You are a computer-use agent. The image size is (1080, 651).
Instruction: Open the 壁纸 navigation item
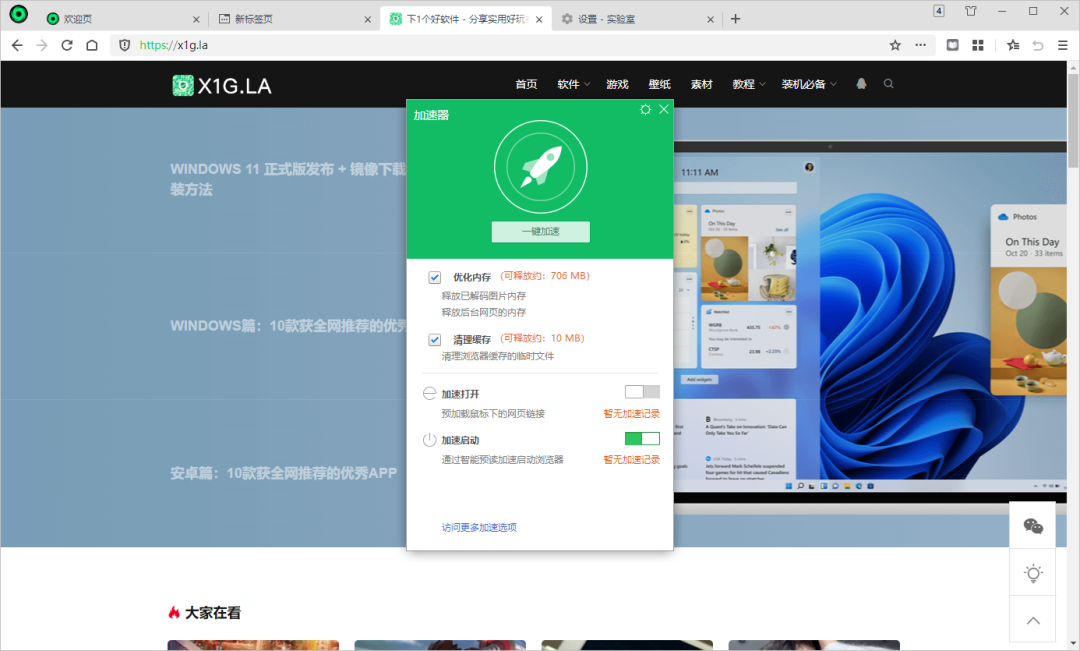[659, 84]
